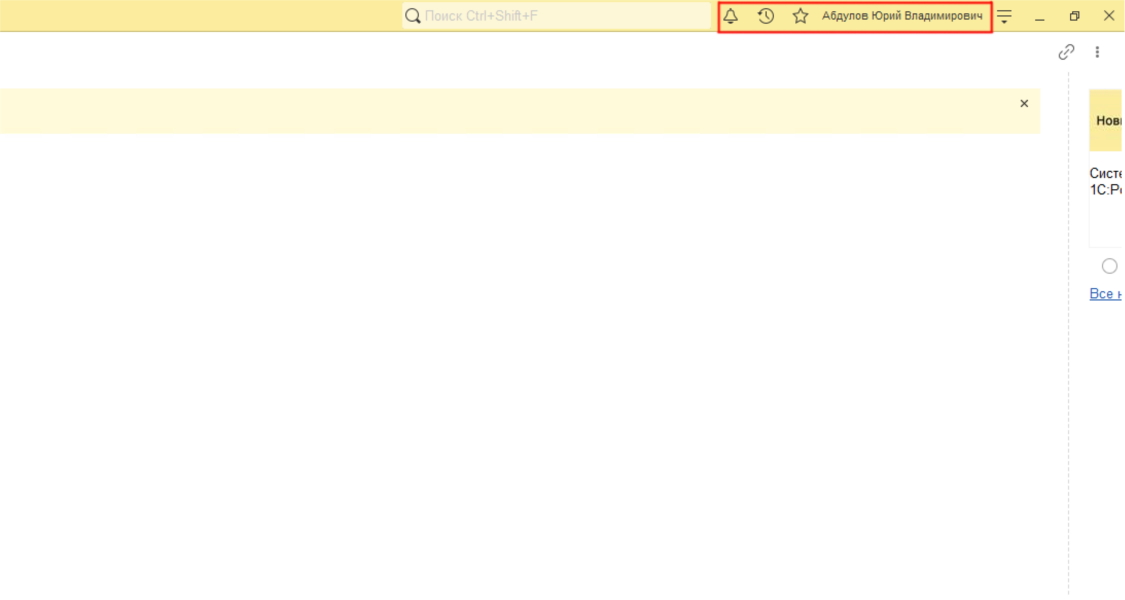
Task: Open the history clock icon
Action: [x=766, y=16]
